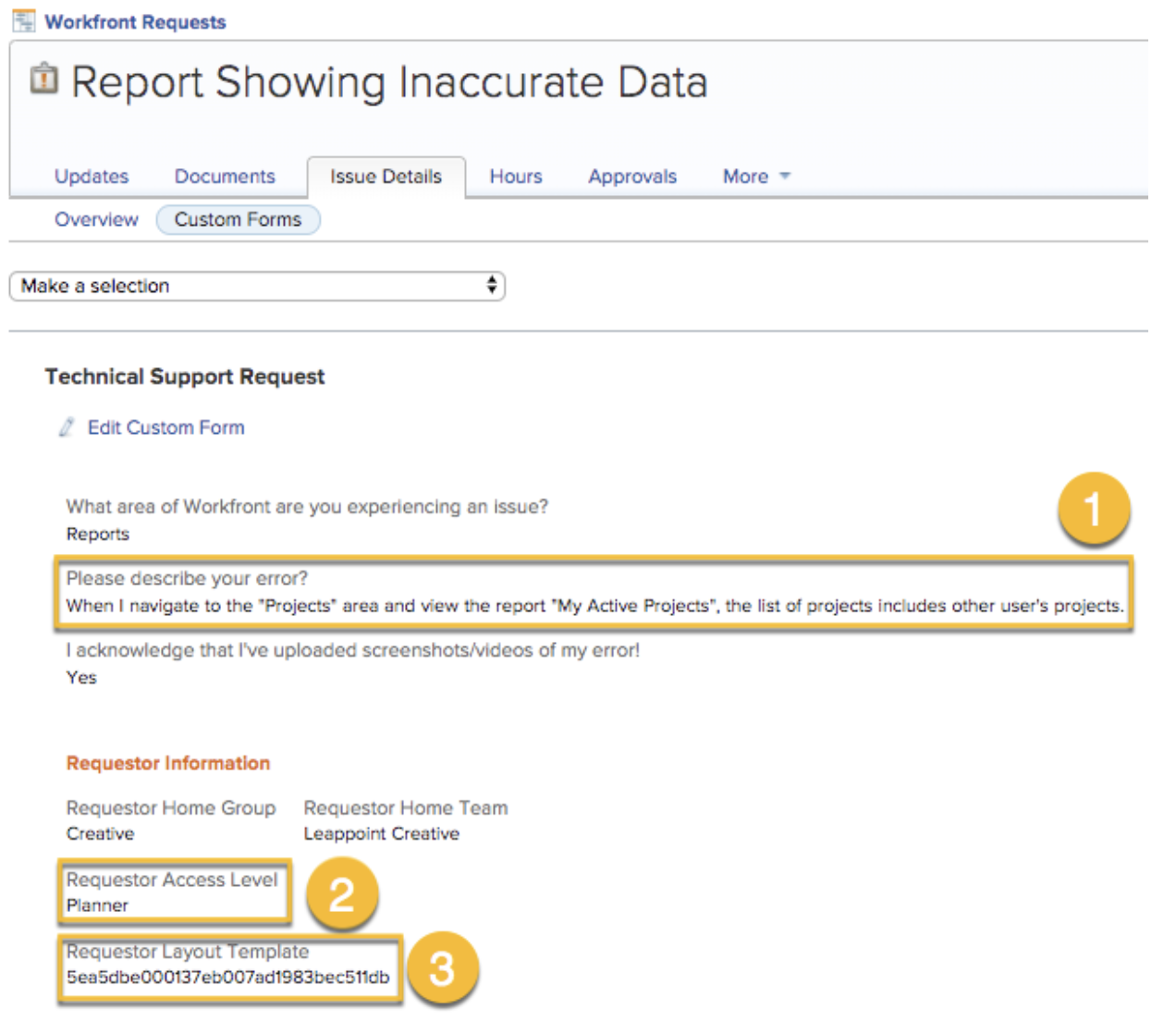Click the Yes acknowledgement value

pos(81,677)
